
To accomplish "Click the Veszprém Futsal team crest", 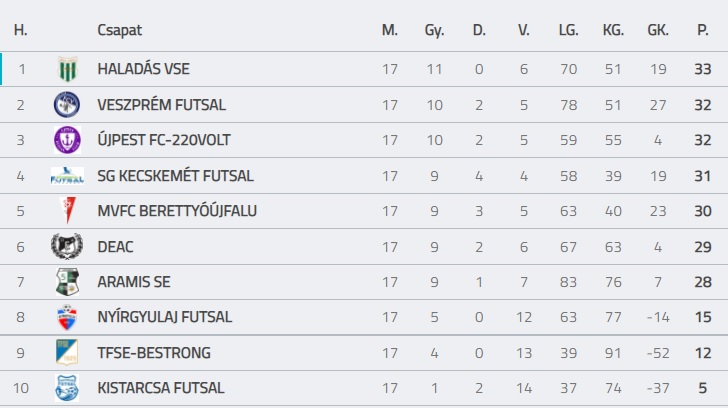I will click(67, 105).
